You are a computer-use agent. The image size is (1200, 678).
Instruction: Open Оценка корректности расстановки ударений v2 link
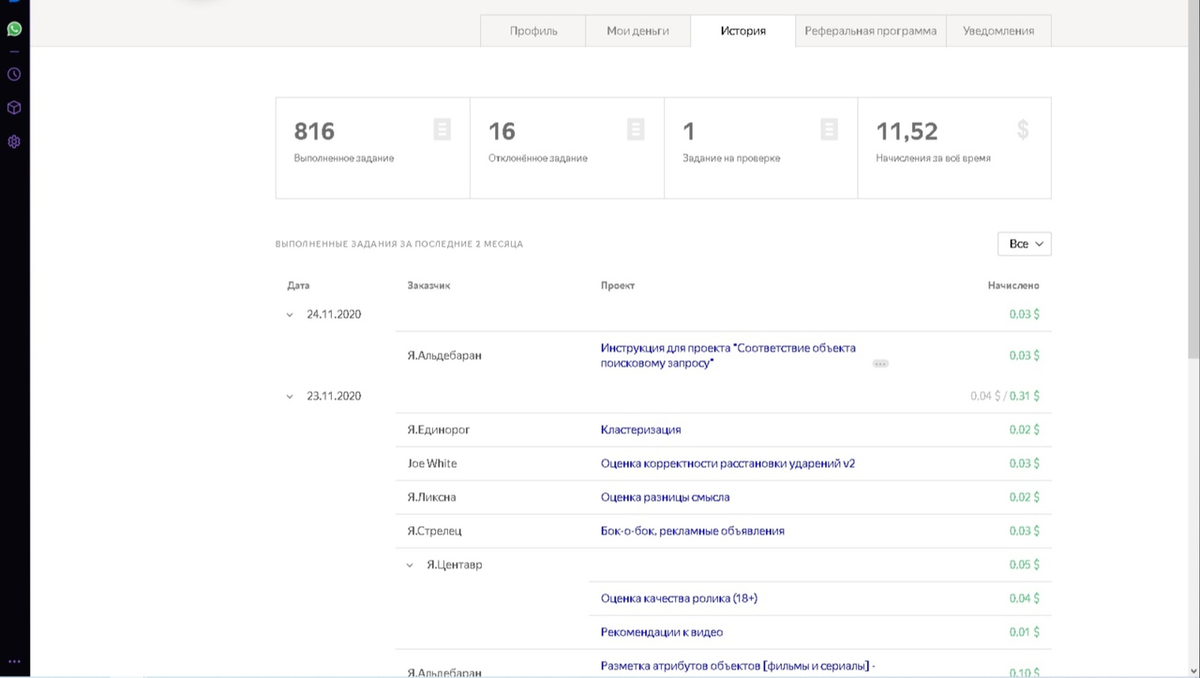pyautogui.click(x=728, y=464)
